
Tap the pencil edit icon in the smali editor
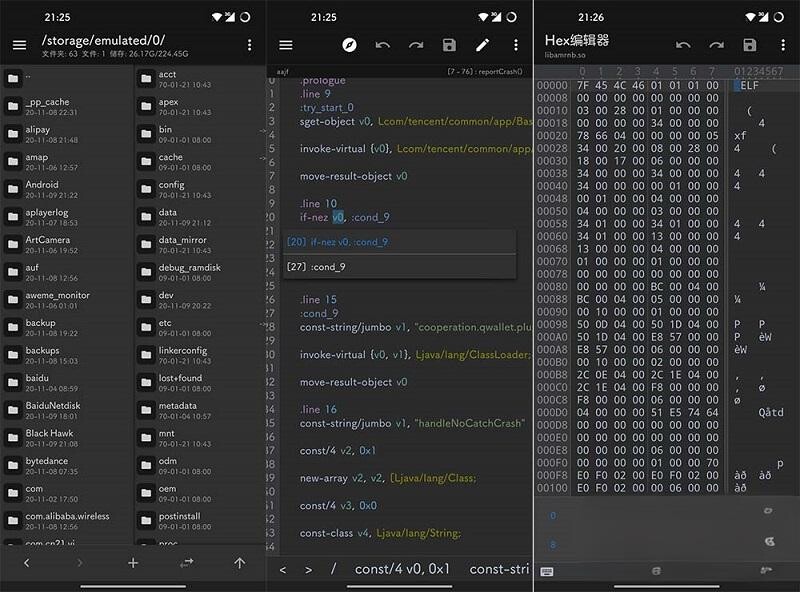(483, 45)
